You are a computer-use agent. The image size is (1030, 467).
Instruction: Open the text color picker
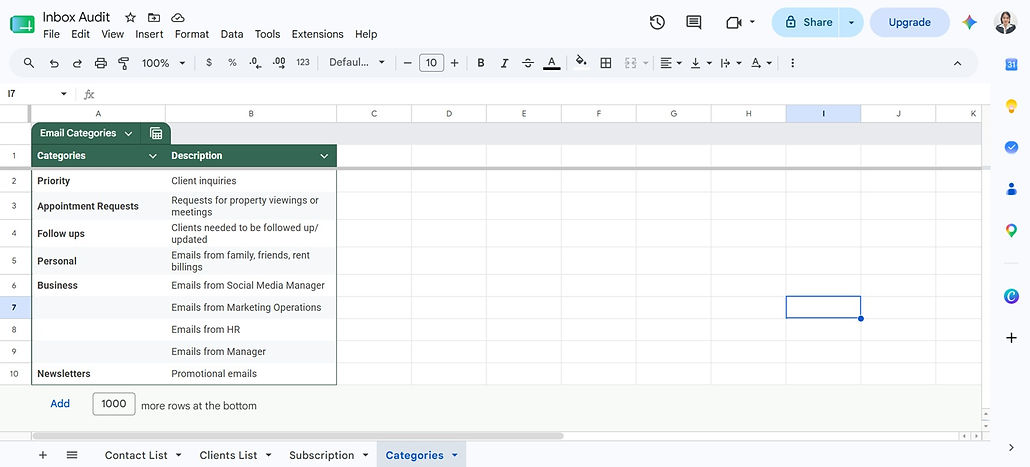tap(552, 63)
